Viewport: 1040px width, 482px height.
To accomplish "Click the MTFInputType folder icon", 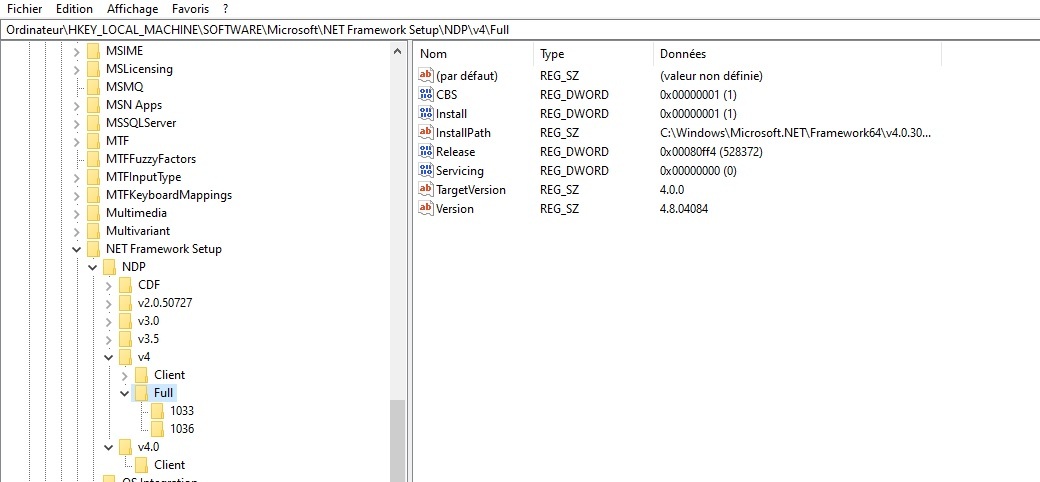I will [x=94, y=177].
